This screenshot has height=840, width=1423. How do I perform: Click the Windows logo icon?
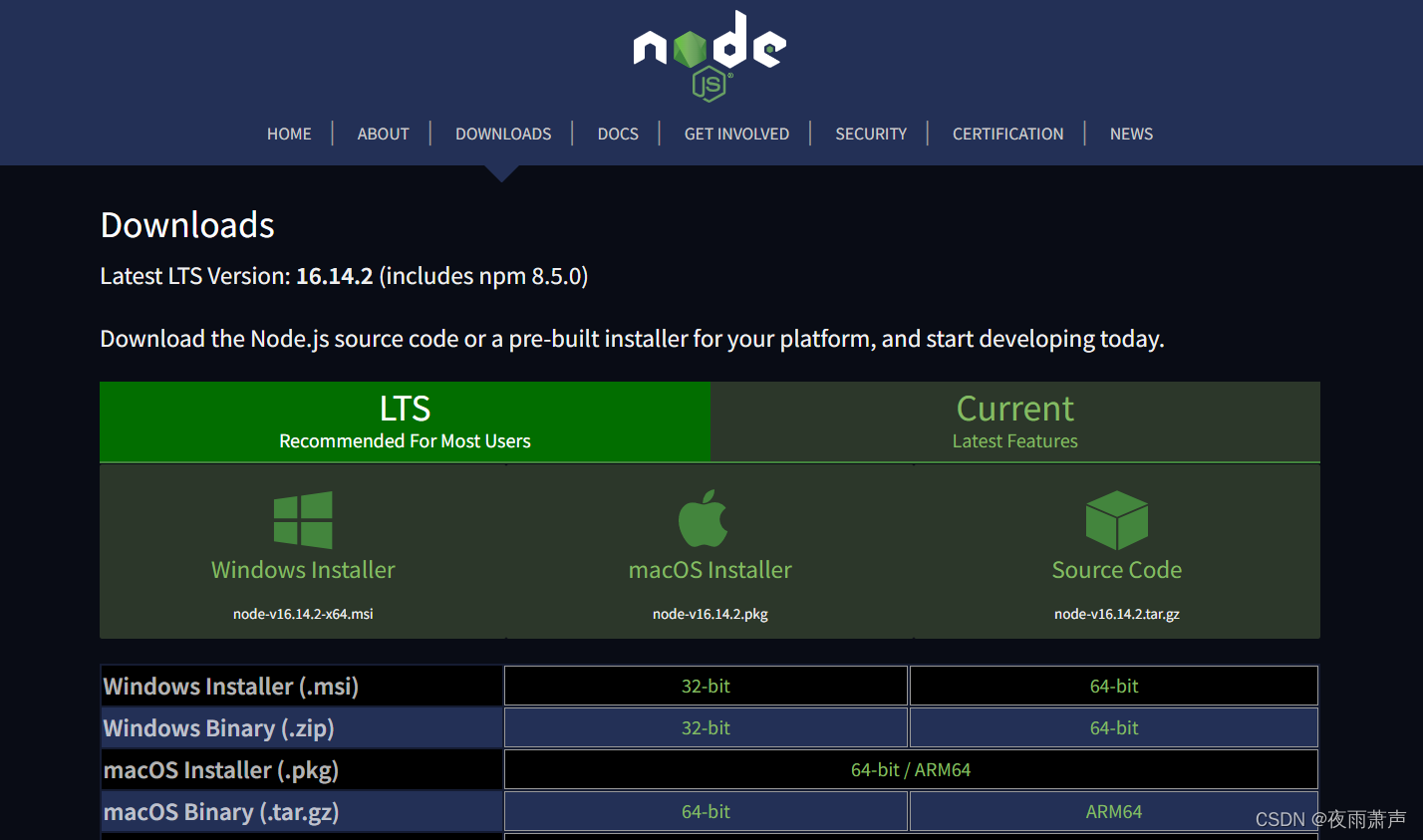tap(303, 520)
